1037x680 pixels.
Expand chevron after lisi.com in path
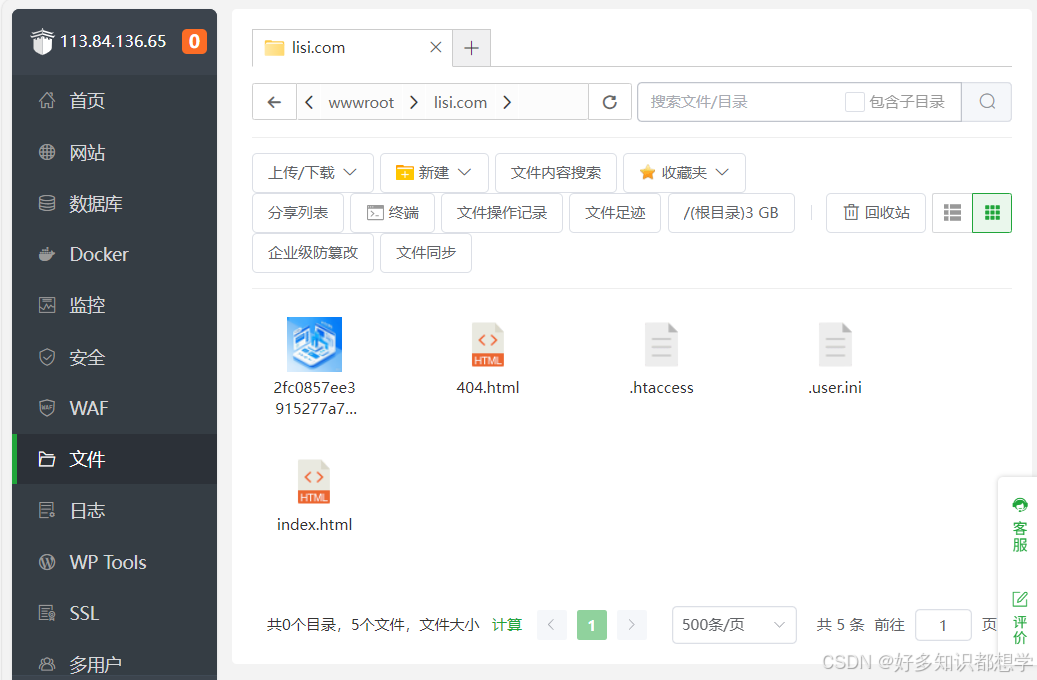point(507,102)
